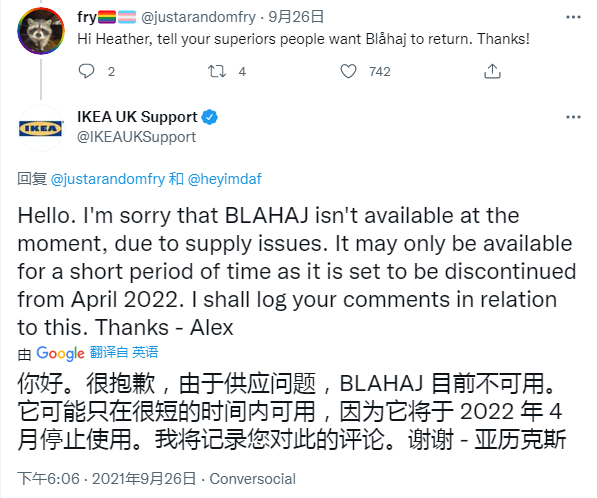
Task: Open the IKEA UK Support profile name
Action: point(137,117)
